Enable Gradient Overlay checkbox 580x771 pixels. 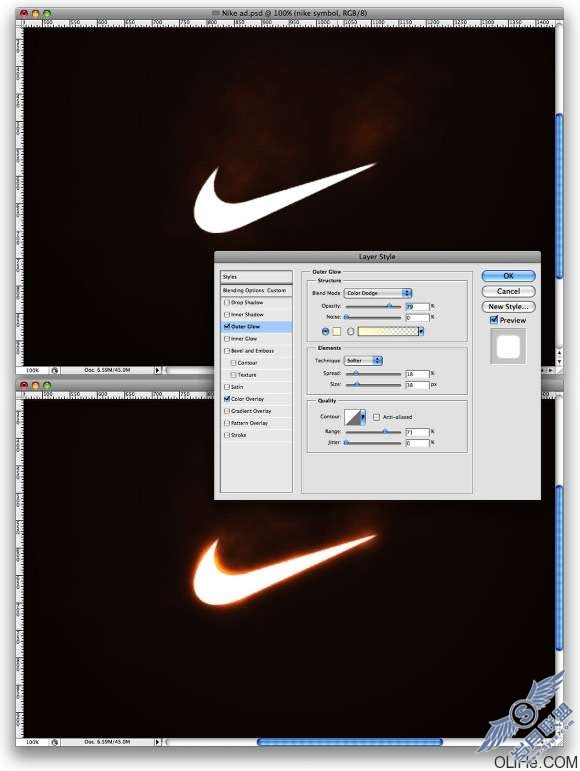pos(227,411)
